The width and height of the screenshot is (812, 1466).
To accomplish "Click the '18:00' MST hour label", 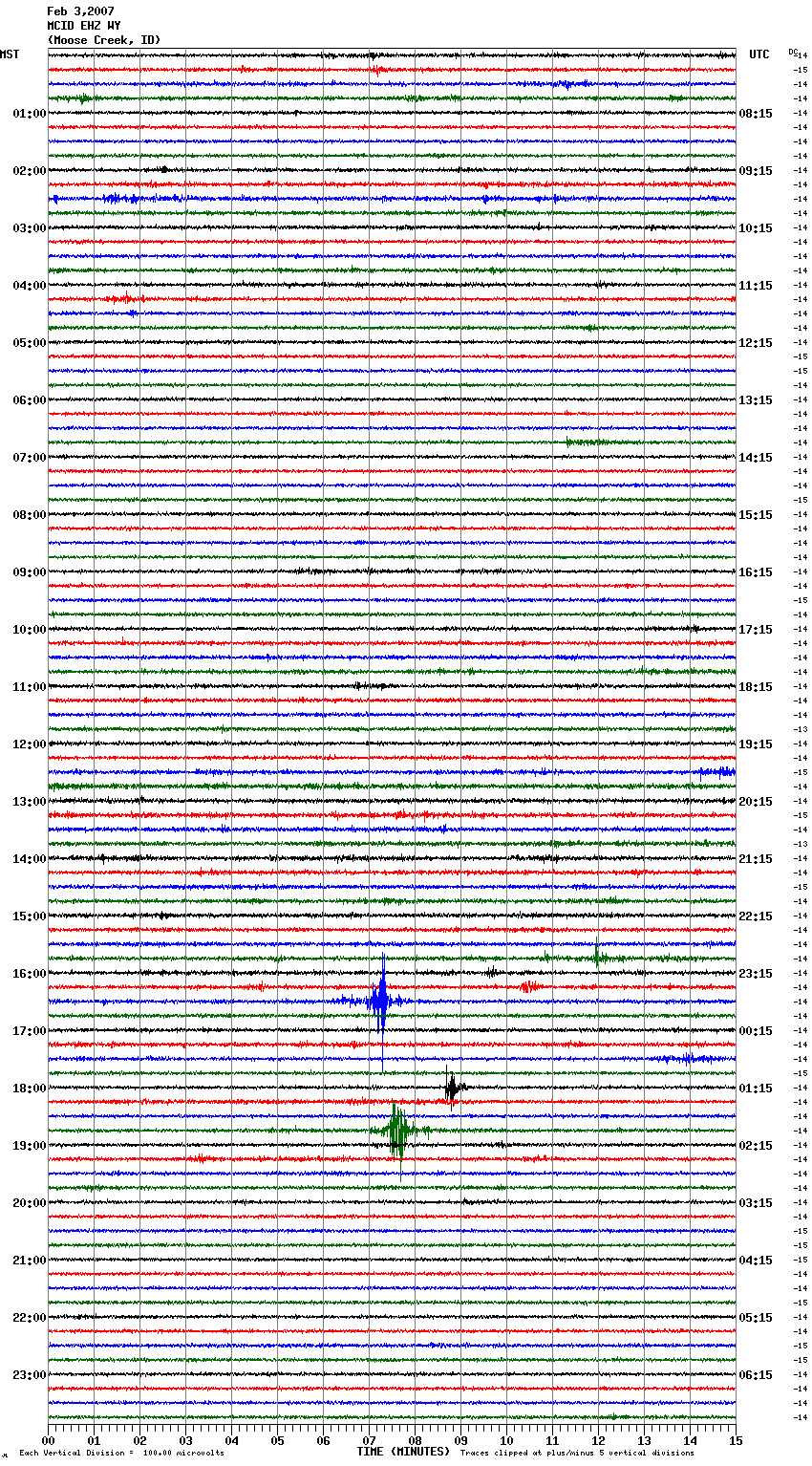I will click(30, 1089).
